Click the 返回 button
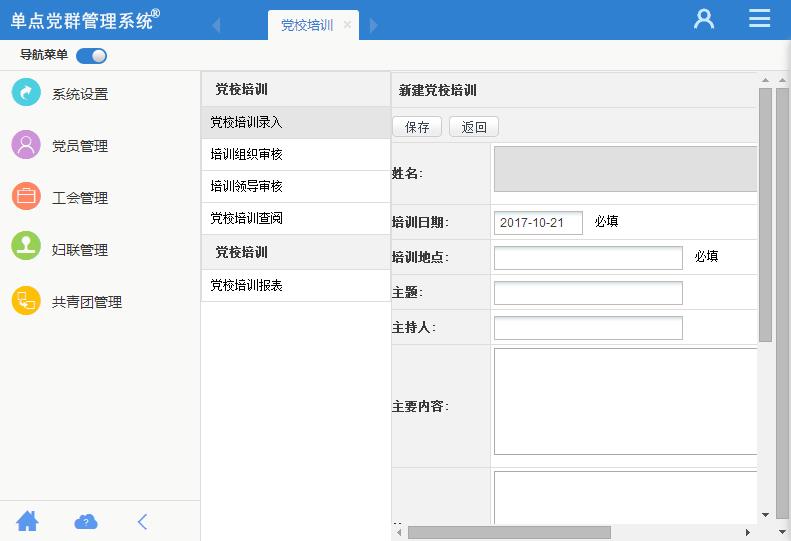Image resolution: width=791 pixels, height=541 pixels. pos(474,127)
